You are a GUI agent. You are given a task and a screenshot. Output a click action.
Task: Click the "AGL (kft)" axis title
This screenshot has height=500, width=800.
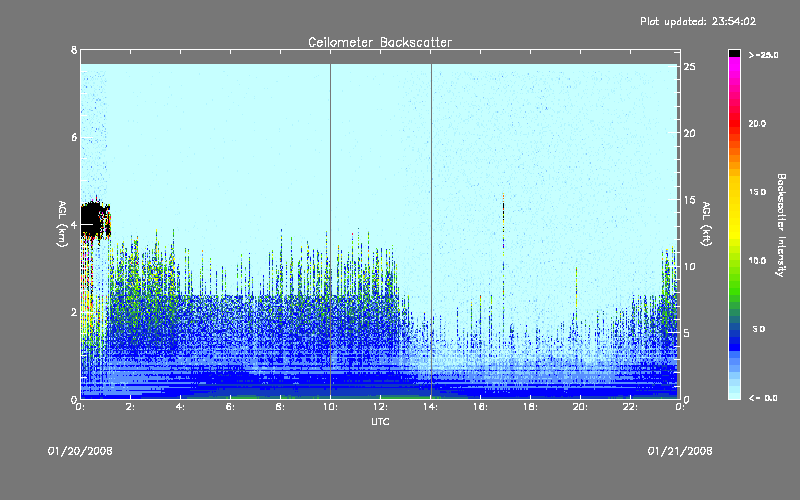[706, 224]
